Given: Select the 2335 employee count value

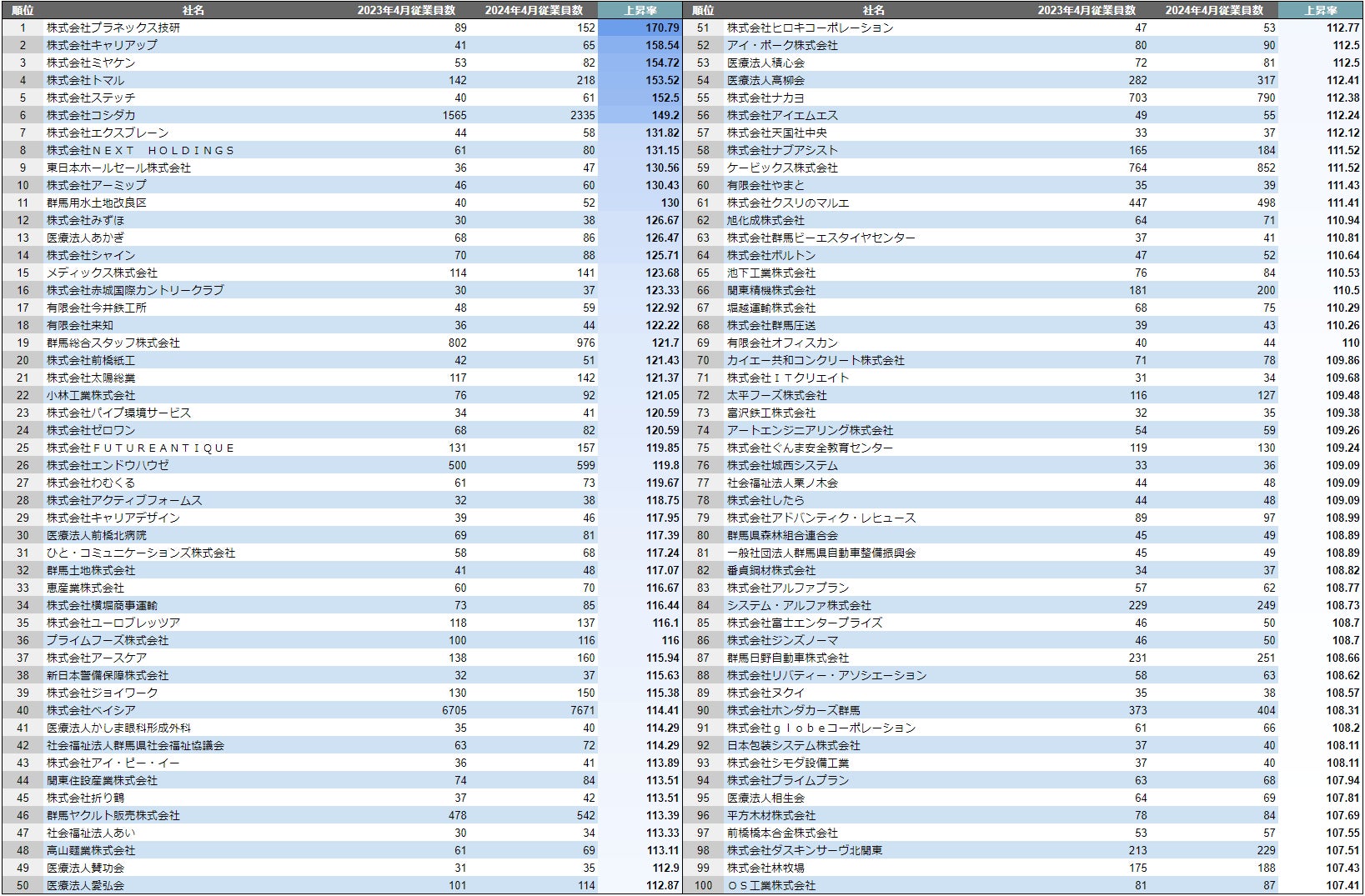Looking at the screenshot, I should coord(583,115).
